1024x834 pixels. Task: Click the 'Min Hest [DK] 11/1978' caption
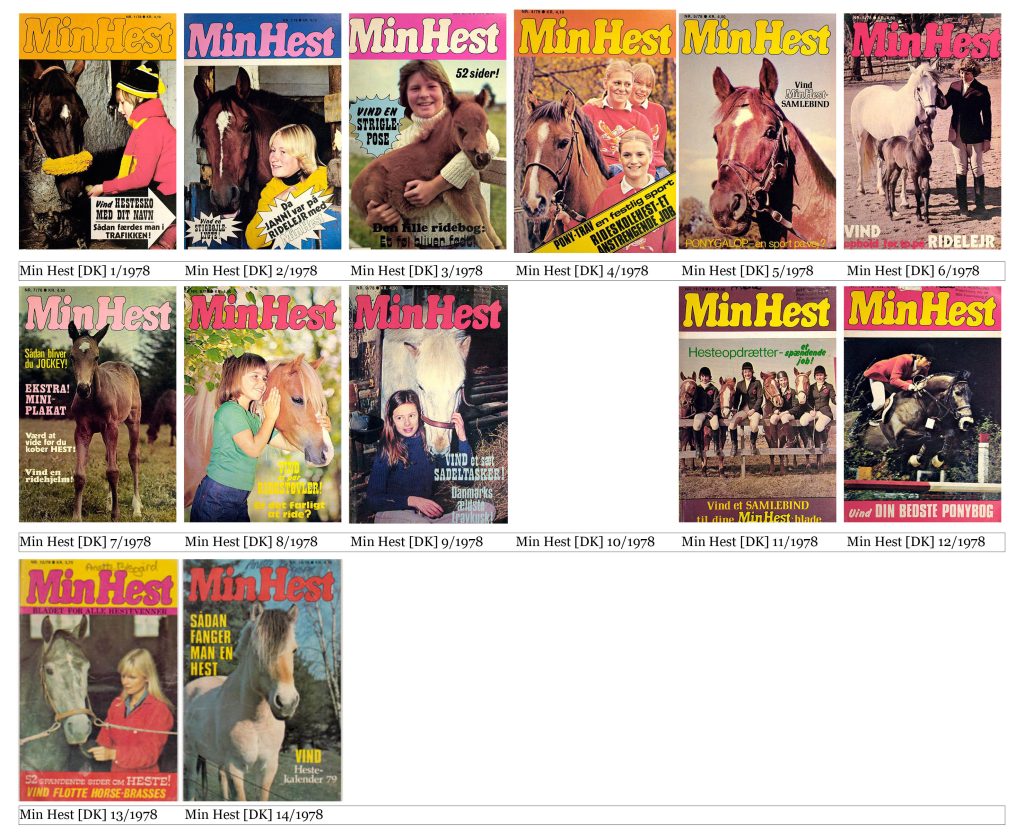[x=750, y=541]
